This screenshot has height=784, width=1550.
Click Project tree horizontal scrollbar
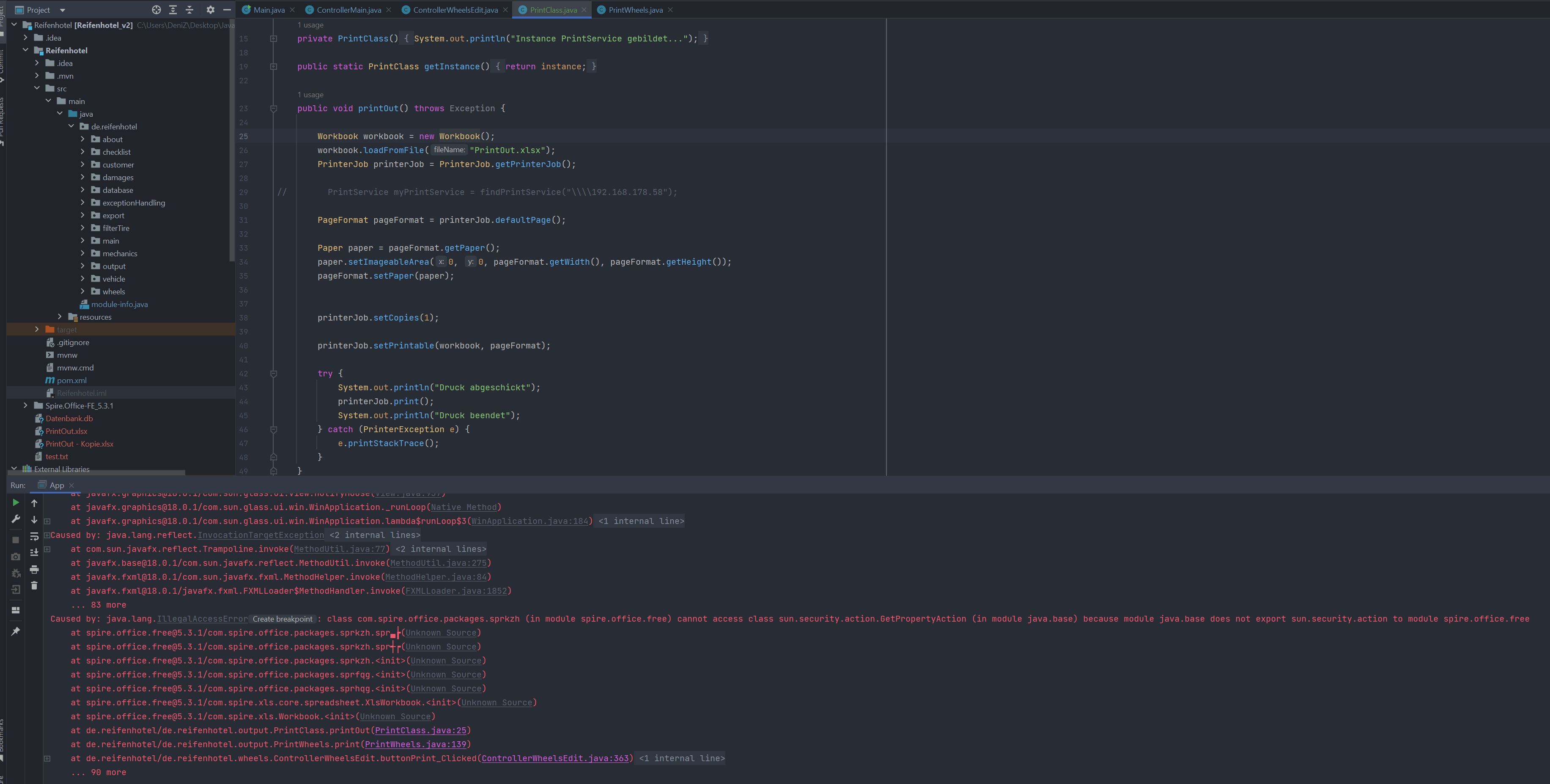pyautogui.click(x=96, y=472)
